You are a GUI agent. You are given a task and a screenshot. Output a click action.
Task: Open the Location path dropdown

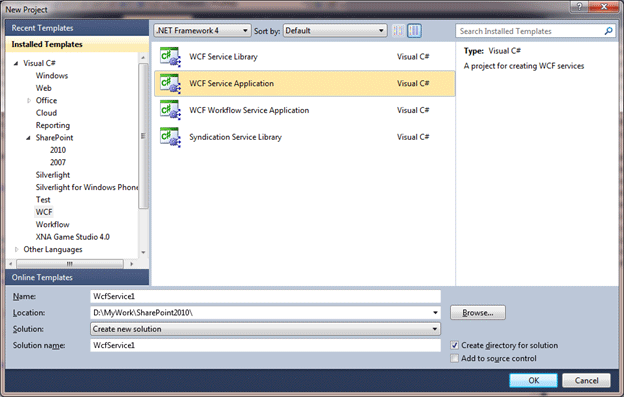pos(435,313)
